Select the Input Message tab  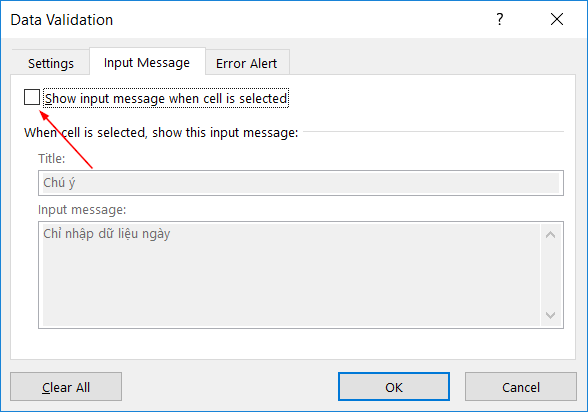147,62
